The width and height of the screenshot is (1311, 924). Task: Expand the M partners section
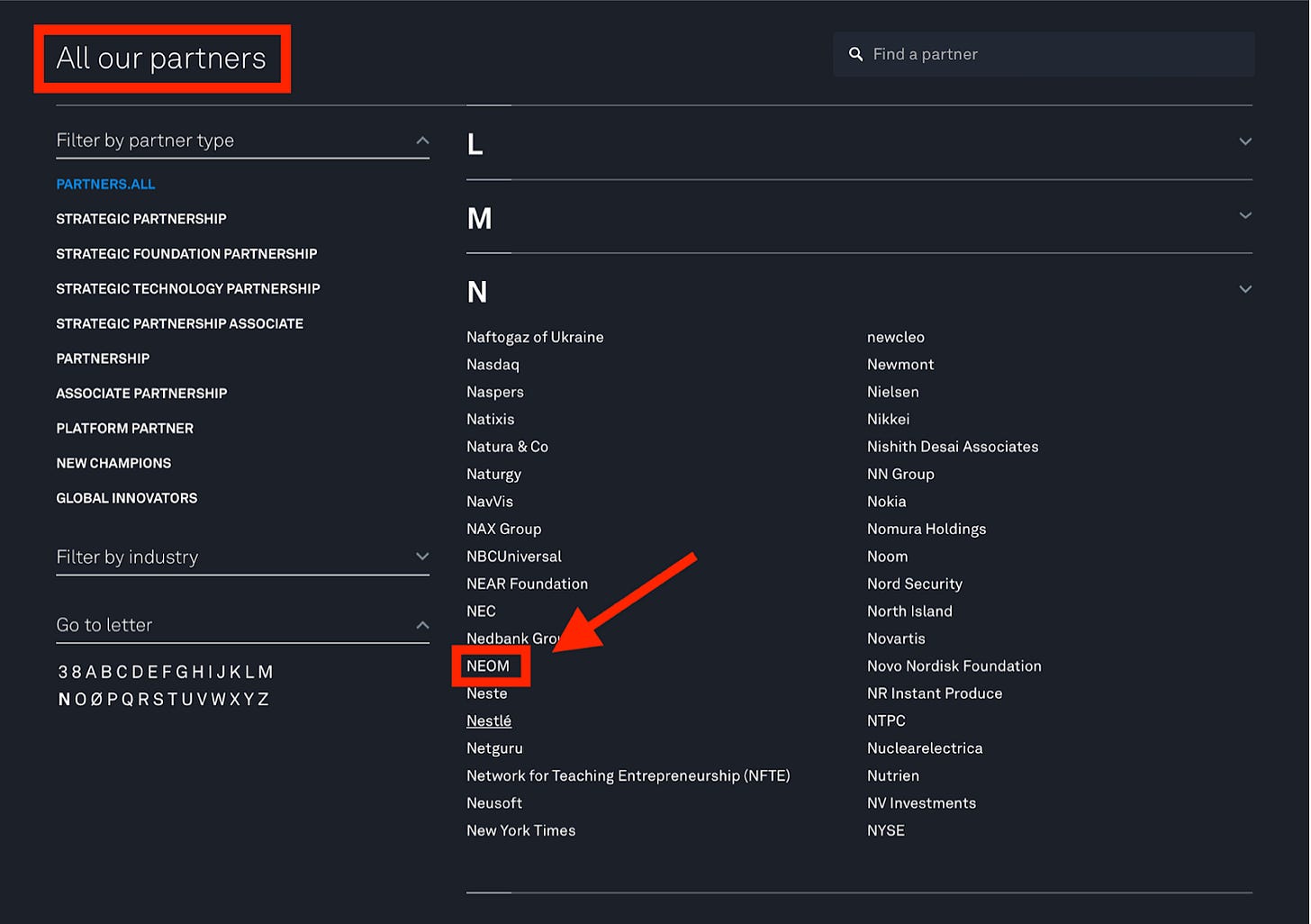click(1245, 215)
